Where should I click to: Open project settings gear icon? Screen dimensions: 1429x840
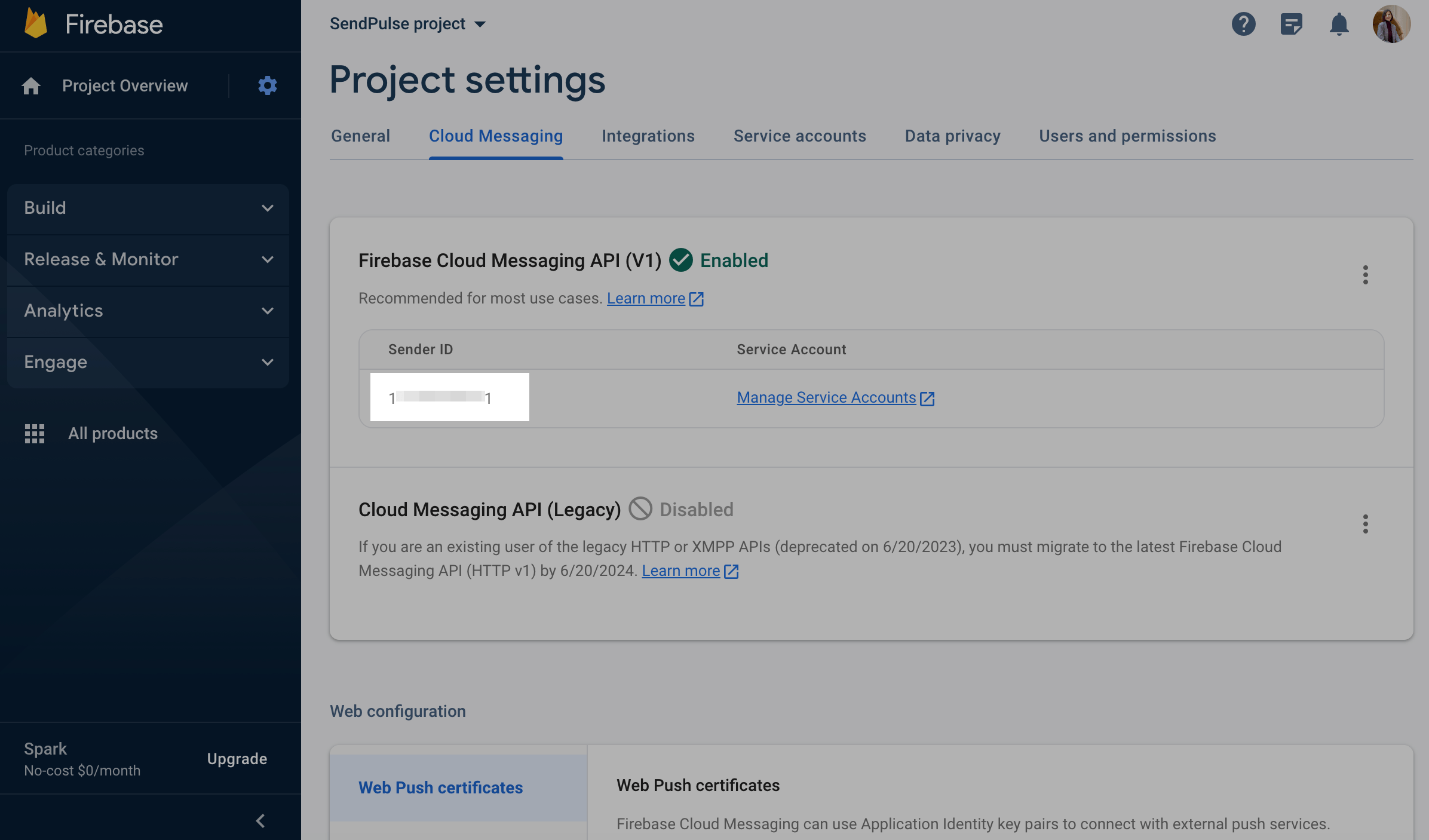point(267,85)
